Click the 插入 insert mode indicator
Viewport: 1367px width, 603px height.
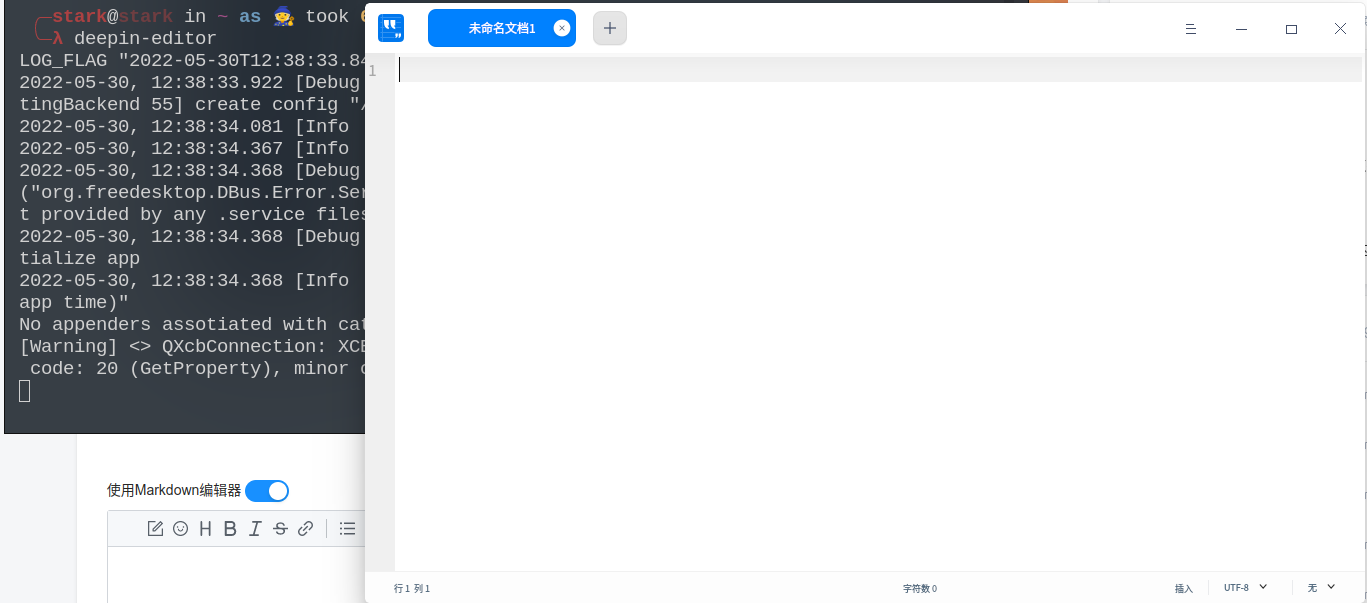pos(1183,588)
